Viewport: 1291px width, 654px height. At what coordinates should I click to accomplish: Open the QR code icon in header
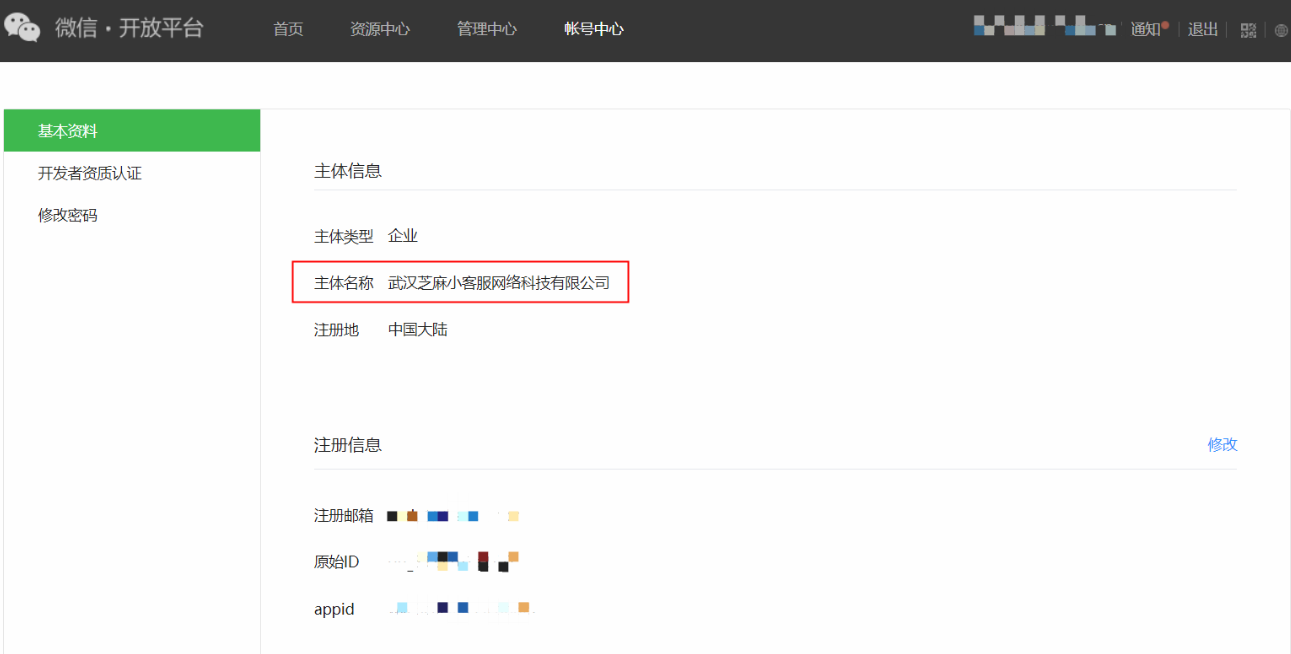point(1248,30)
